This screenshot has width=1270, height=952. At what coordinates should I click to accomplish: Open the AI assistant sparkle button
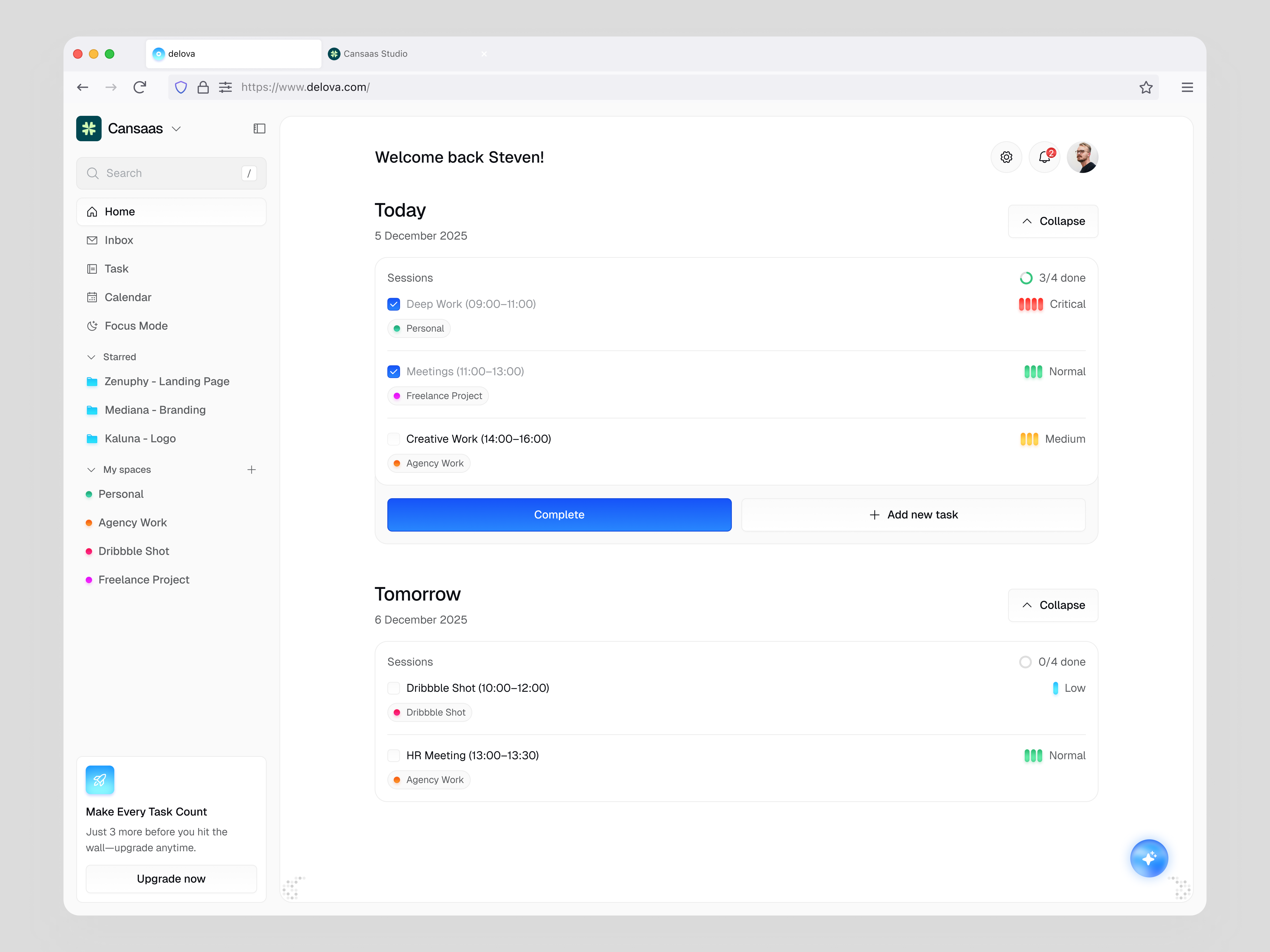(1149, 858)
